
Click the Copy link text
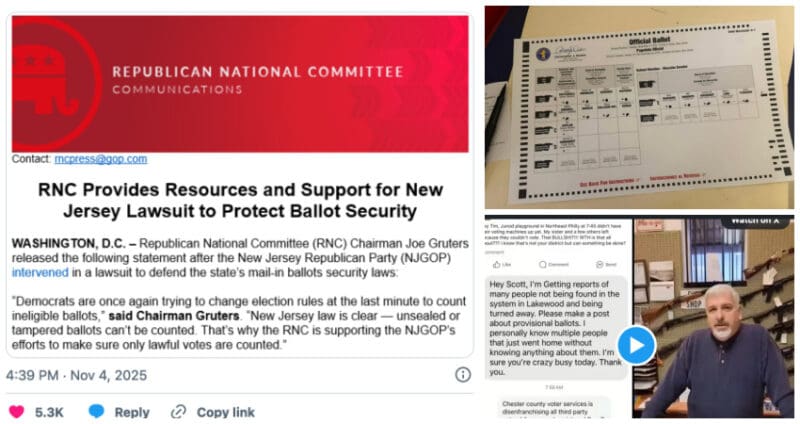(226, 411)
